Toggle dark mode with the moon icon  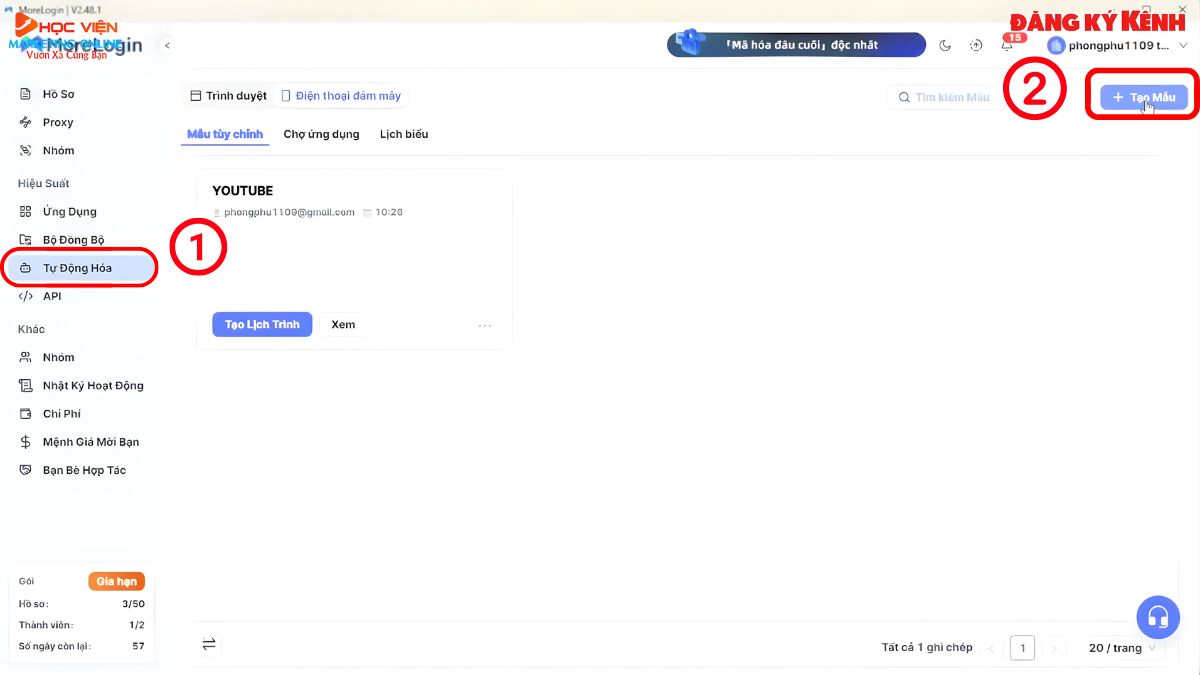tap(945, 45)
